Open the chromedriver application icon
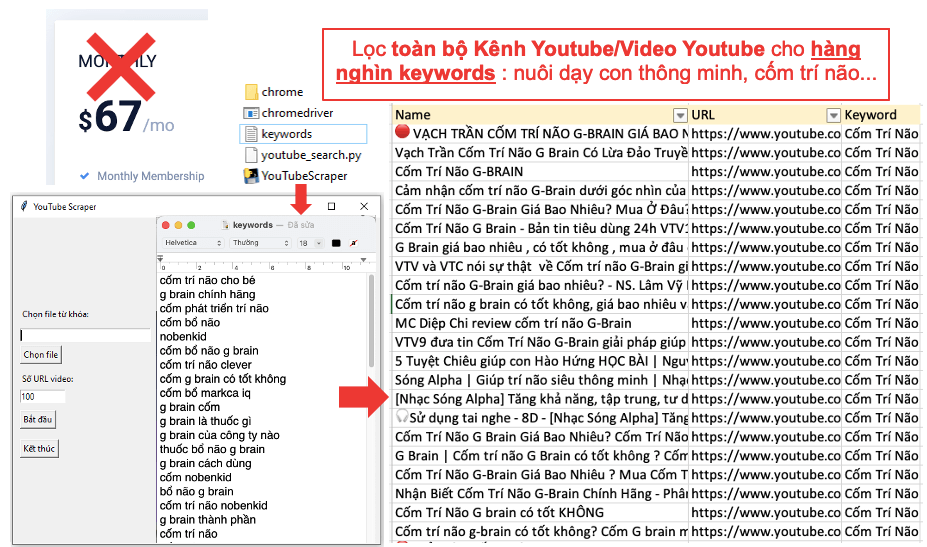This screenshot has width=927, height=547. tap(251, 113)
